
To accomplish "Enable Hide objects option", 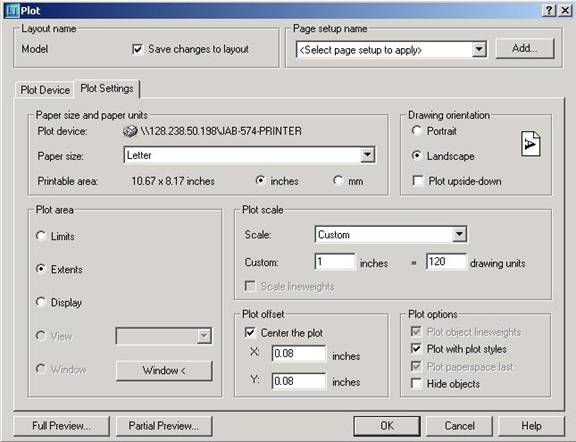I will [416, 384].
